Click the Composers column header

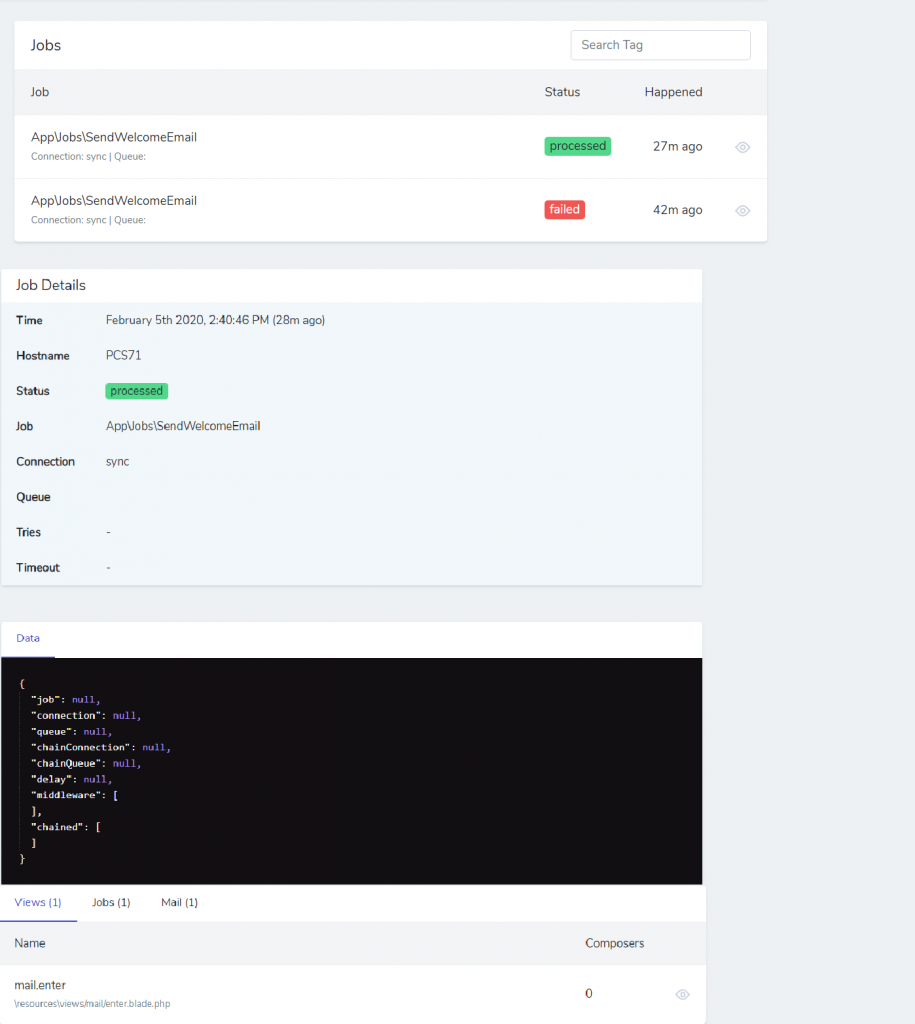[615, 943]
